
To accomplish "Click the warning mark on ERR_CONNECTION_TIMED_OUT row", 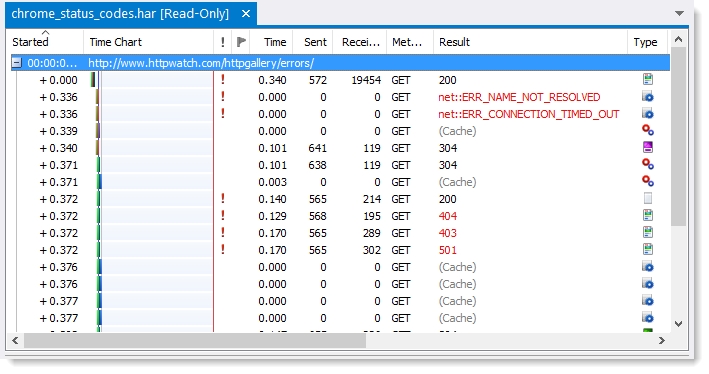I will click(222, 114).
